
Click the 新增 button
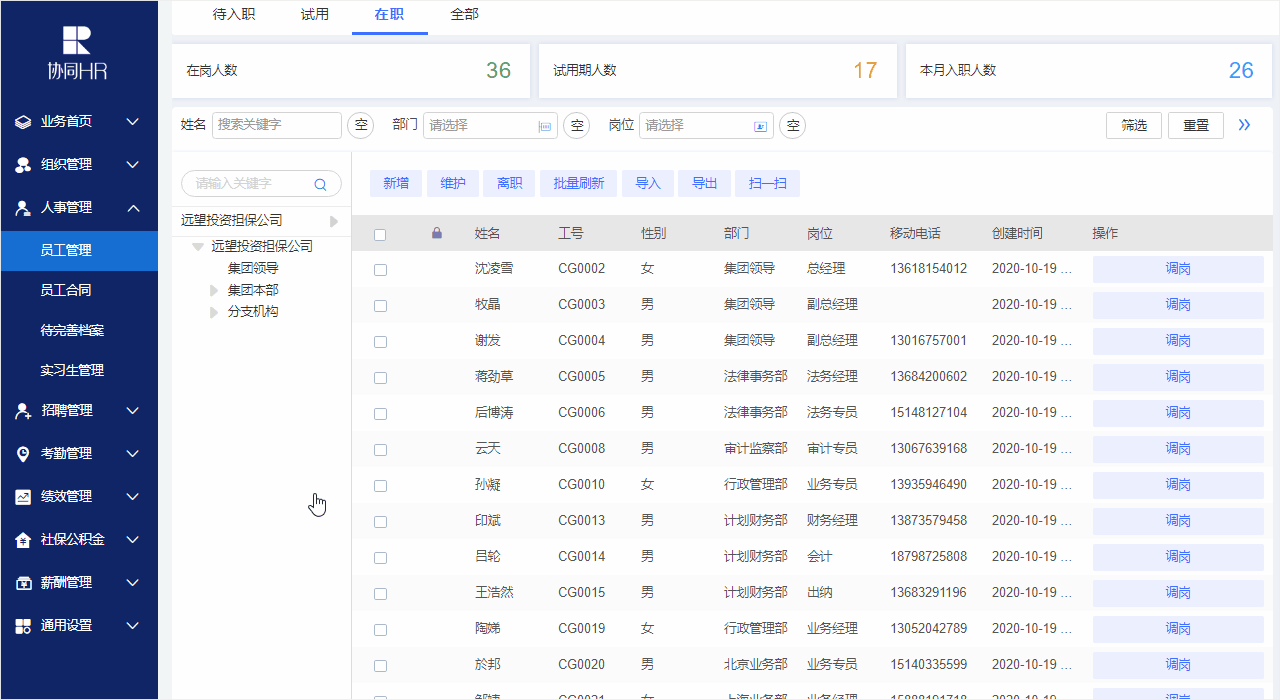(396, 183)
